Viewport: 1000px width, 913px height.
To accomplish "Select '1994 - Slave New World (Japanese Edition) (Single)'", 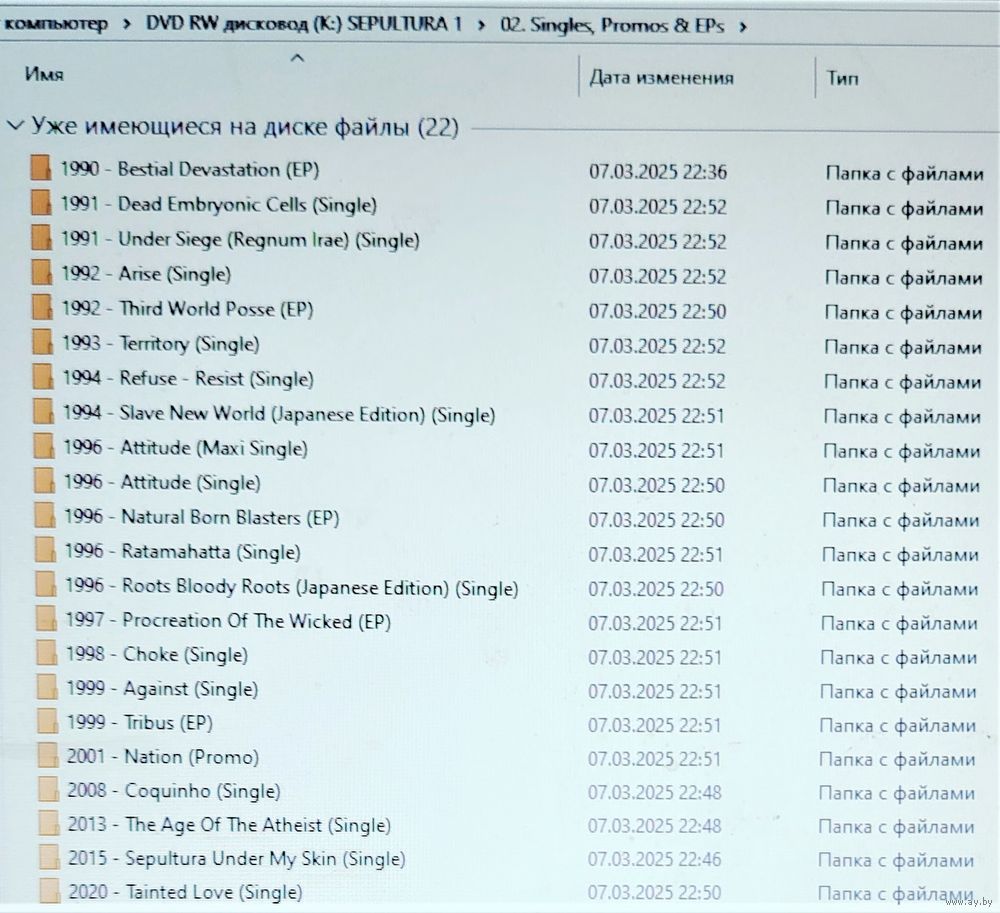I will (279, 414).
